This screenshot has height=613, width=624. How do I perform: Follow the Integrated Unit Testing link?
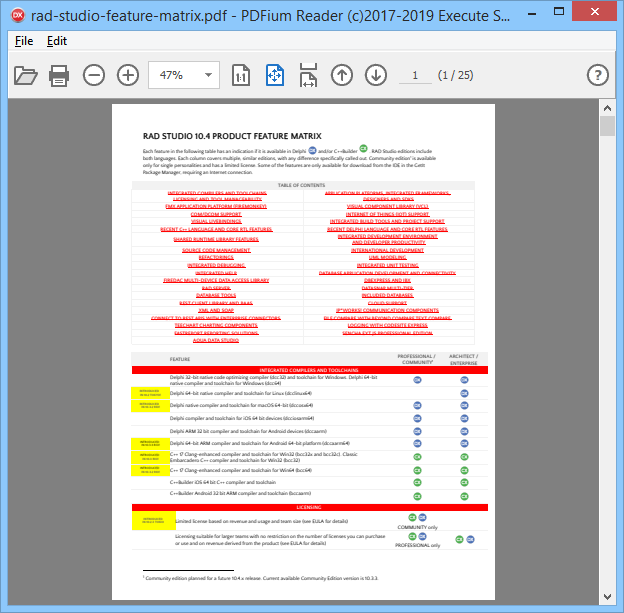point(387,265)
